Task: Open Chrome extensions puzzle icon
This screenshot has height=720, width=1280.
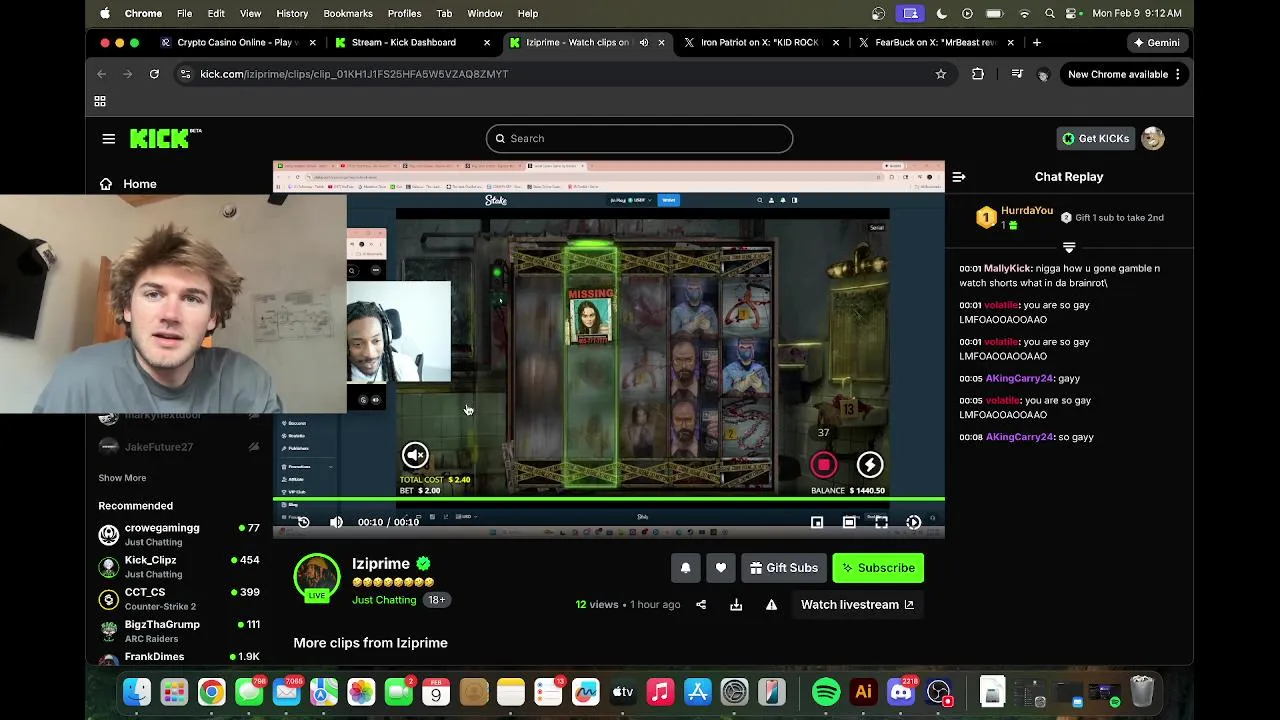Action: 978,74
